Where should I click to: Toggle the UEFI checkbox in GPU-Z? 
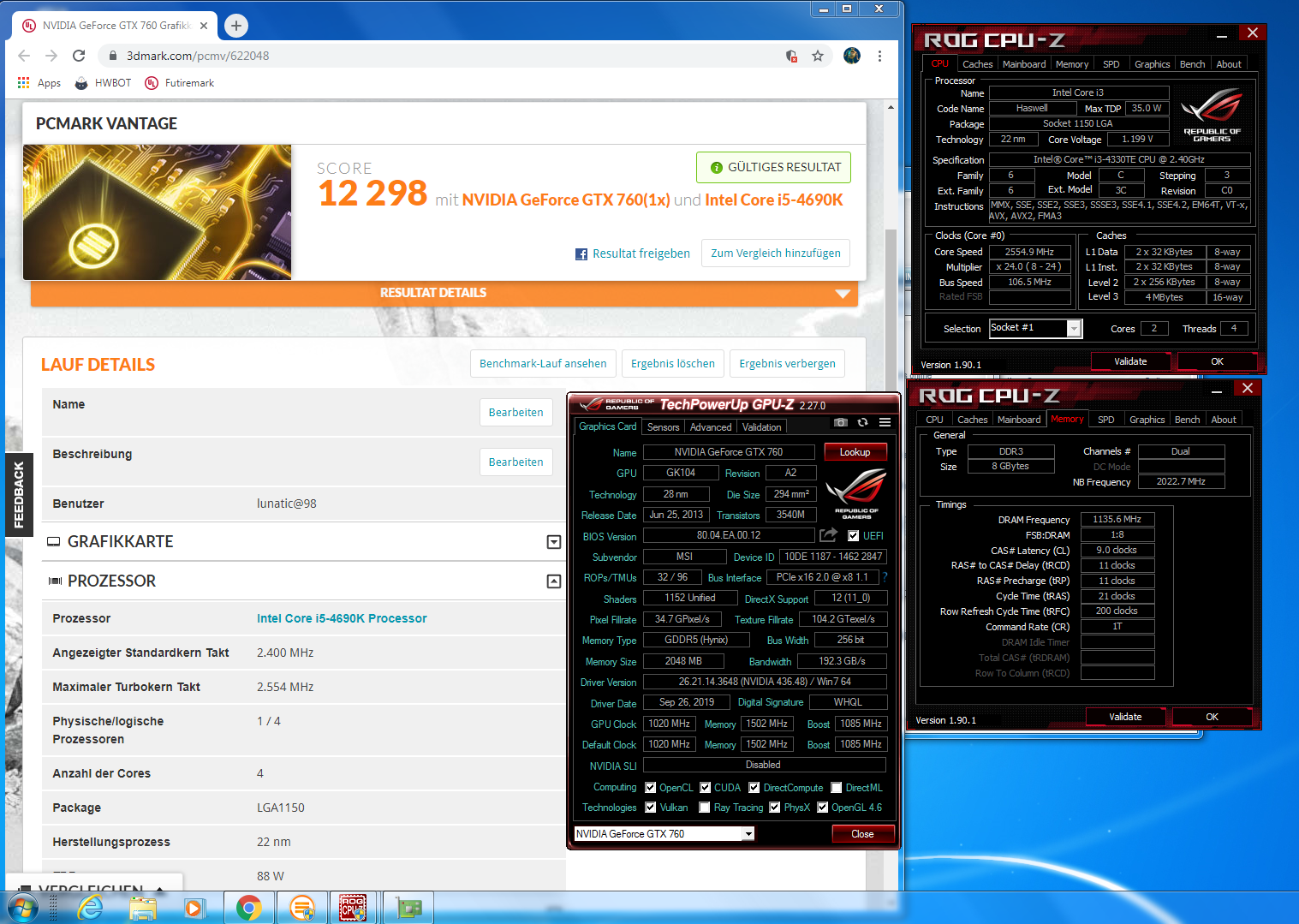(853, 536)
